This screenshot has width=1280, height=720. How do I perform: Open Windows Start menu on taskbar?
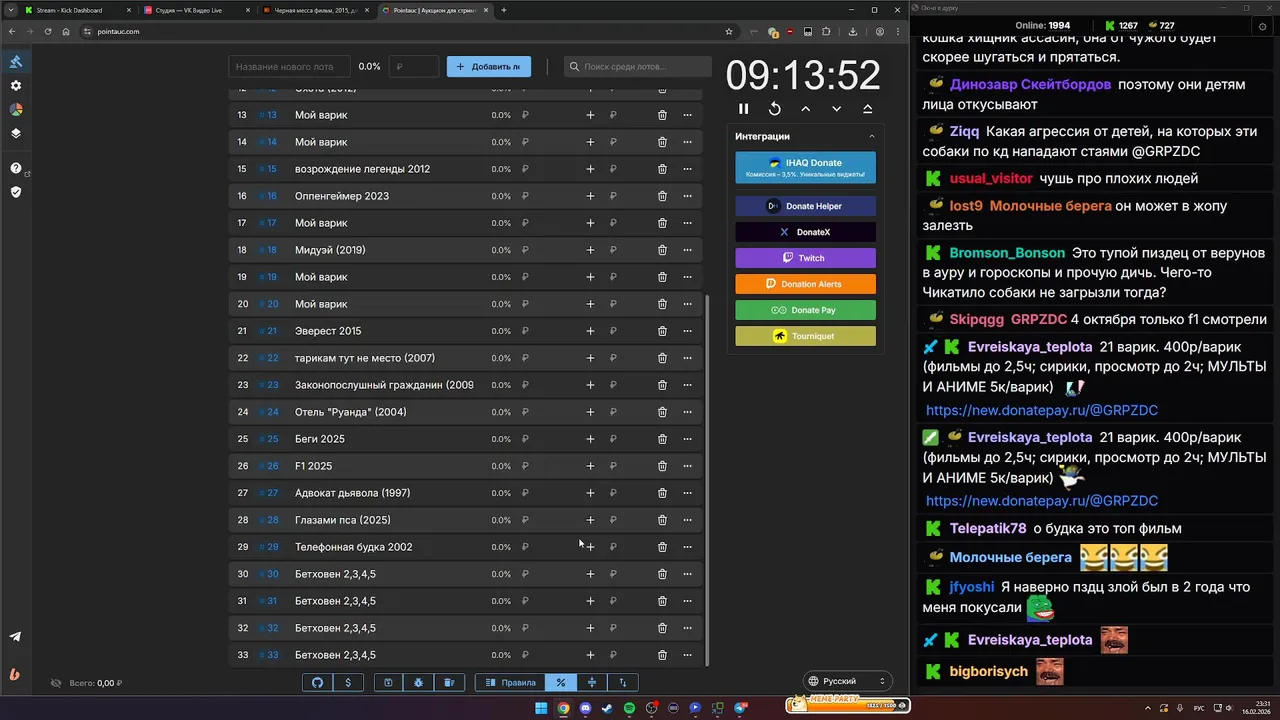[541, 708]
